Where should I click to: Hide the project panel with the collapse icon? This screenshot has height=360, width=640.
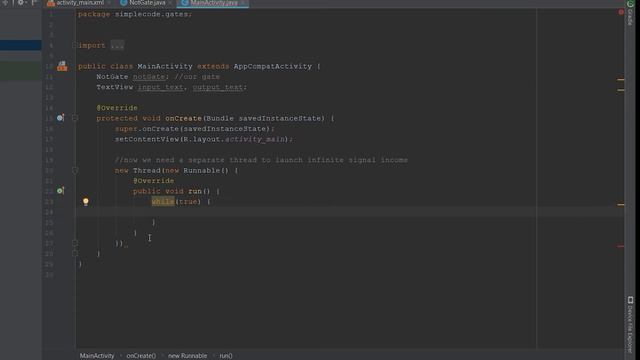coord(33,2)
